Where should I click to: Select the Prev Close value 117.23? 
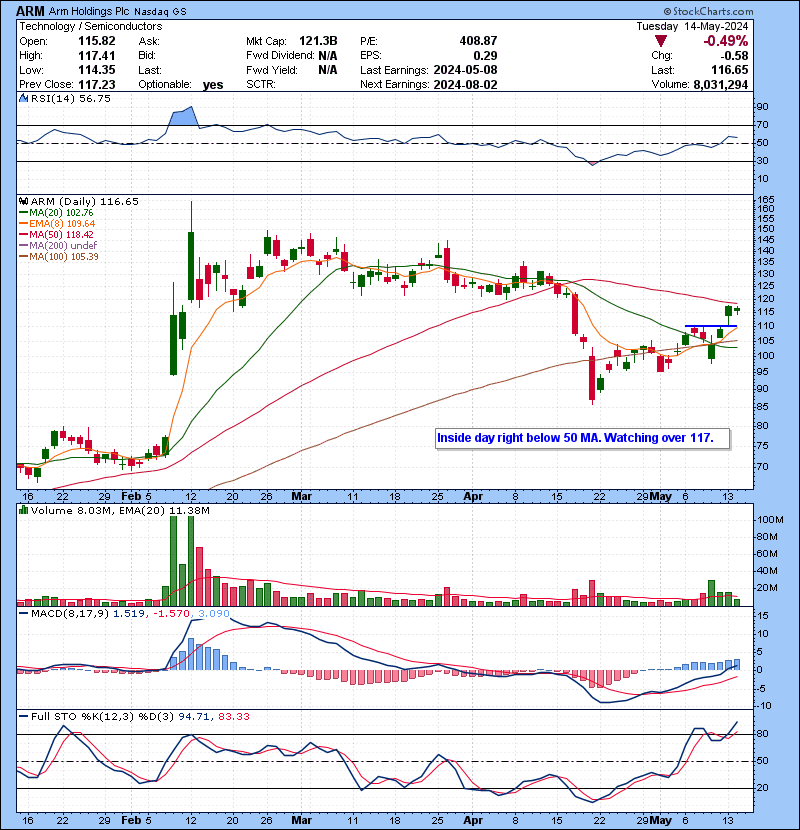coord(96,85)
